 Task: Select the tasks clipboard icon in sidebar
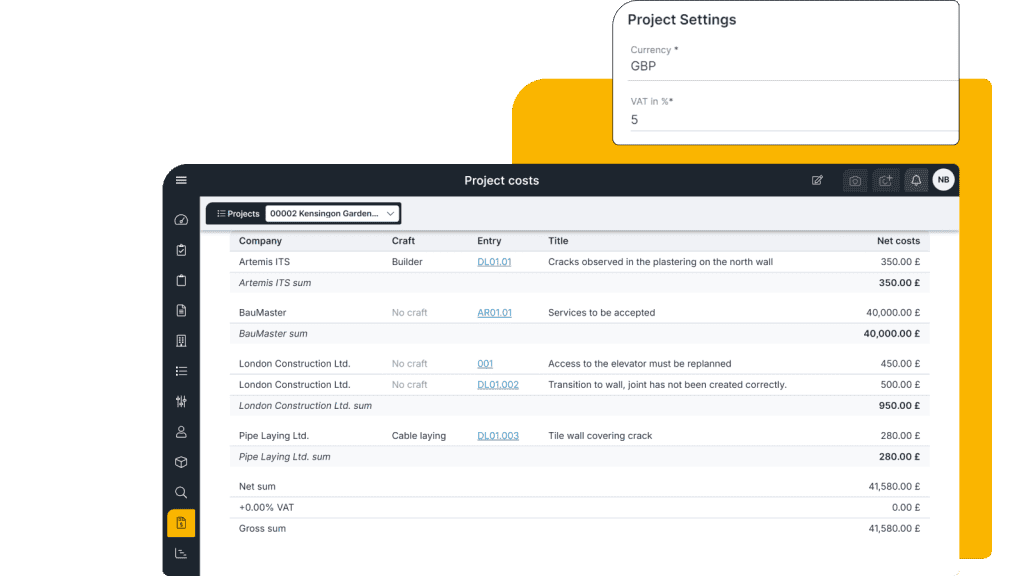181,250
